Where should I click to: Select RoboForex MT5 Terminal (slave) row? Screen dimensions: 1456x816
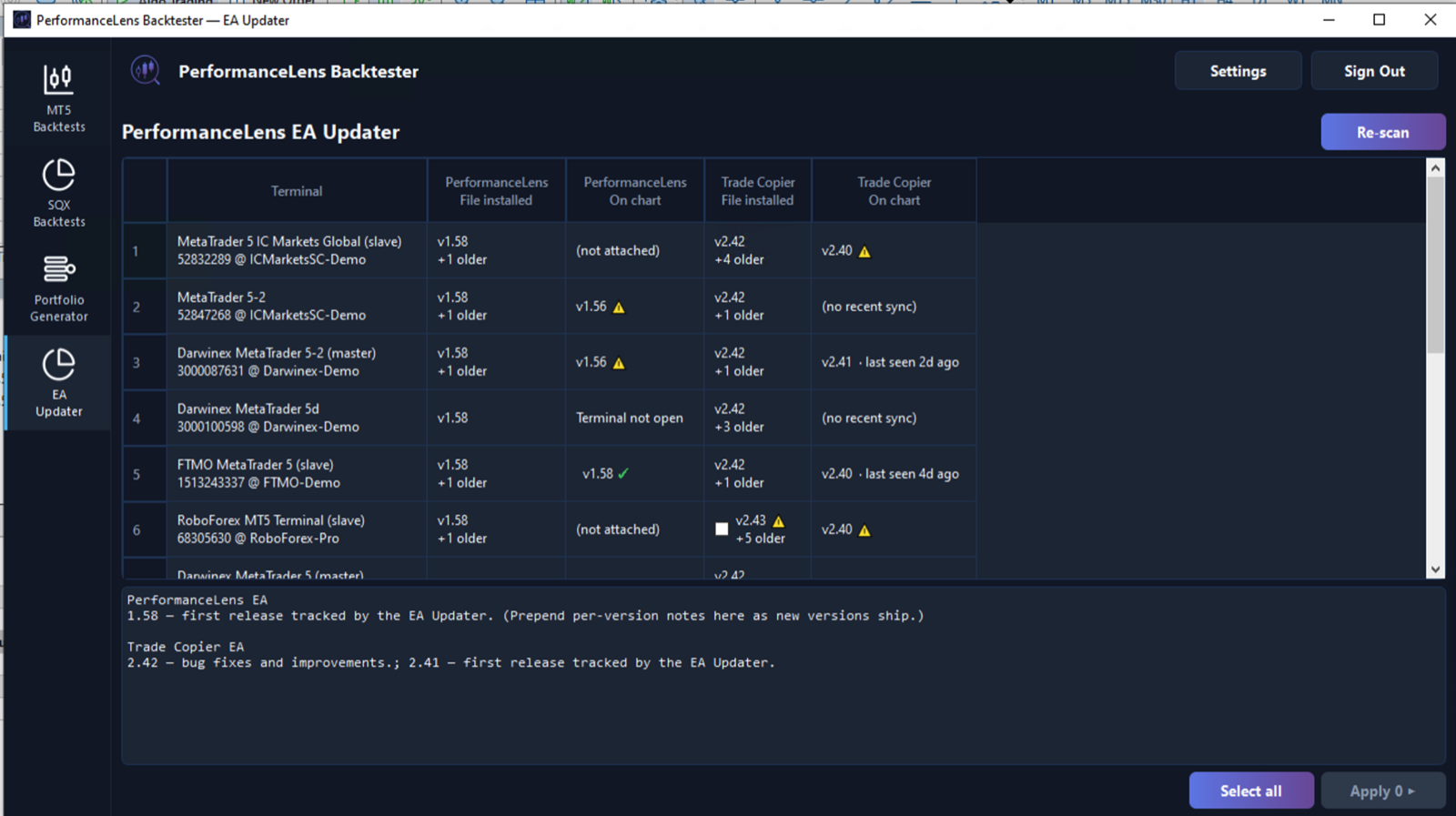[x=550, y=529]
